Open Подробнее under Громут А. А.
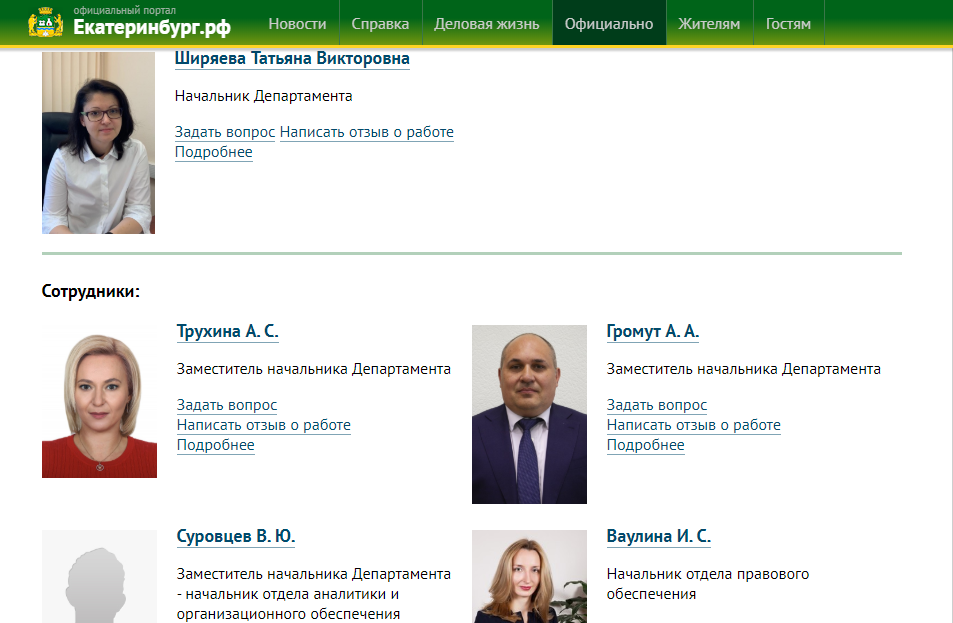 coord(645,445)
